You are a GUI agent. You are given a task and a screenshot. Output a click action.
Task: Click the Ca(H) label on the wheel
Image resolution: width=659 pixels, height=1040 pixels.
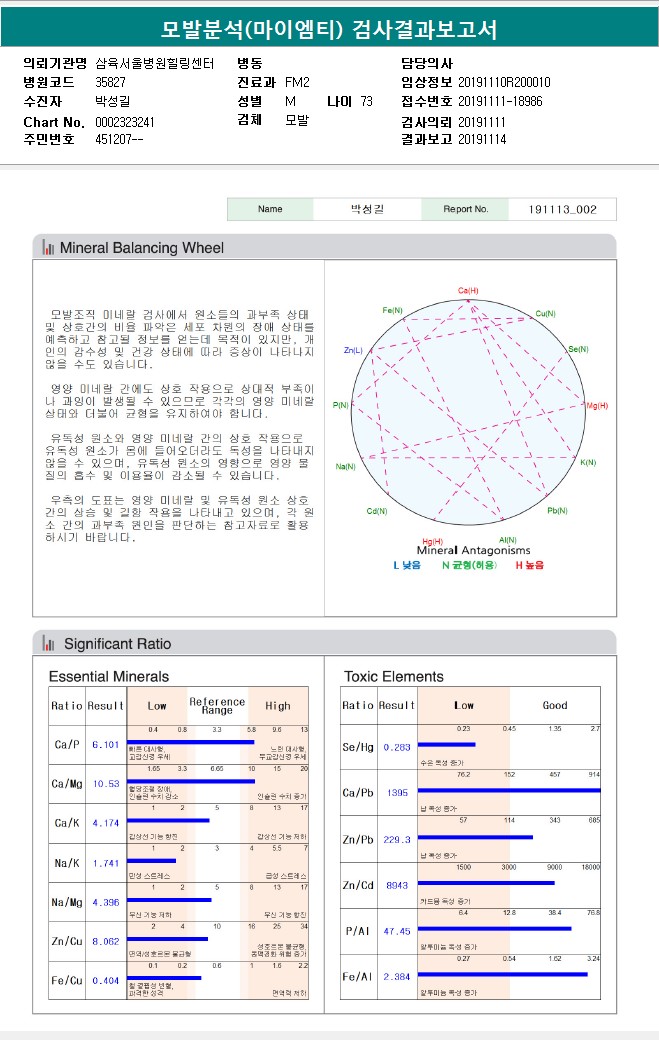click(468, 291)
